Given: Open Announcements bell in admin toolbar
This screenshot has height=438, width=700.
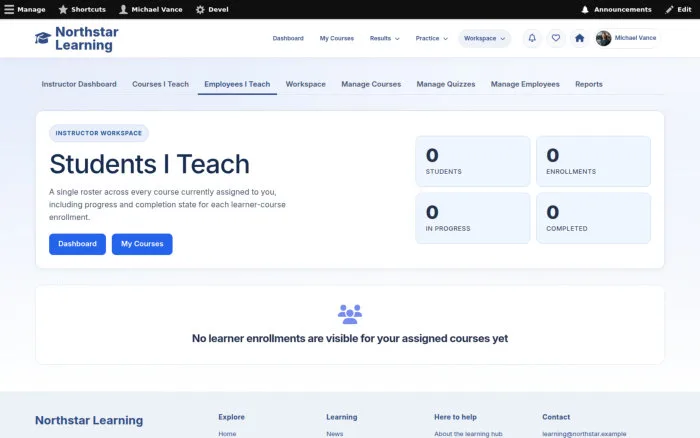Looking at the screenshot, I should pyautogui.click(x=585, y=9).
